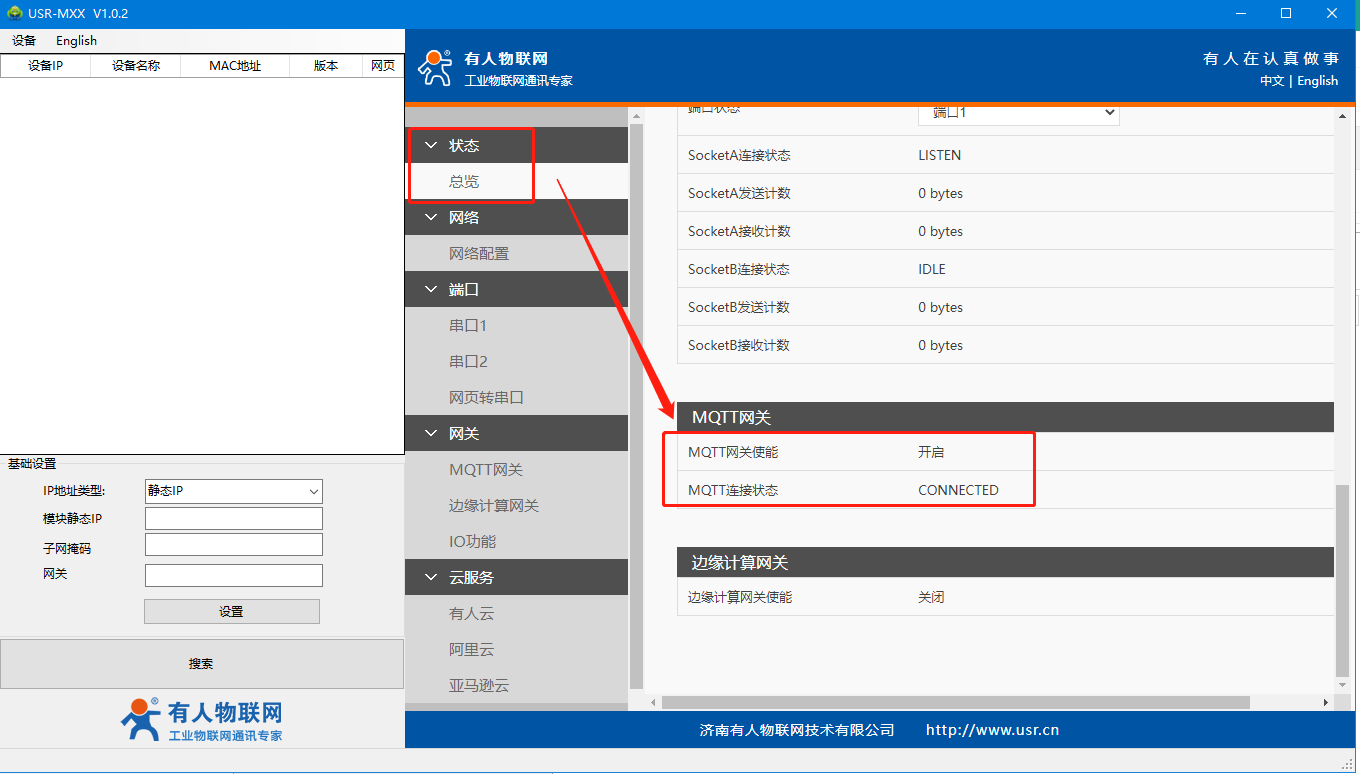
Task: Collapse the 状态 section chevron
Action: [x=431, y=146]
